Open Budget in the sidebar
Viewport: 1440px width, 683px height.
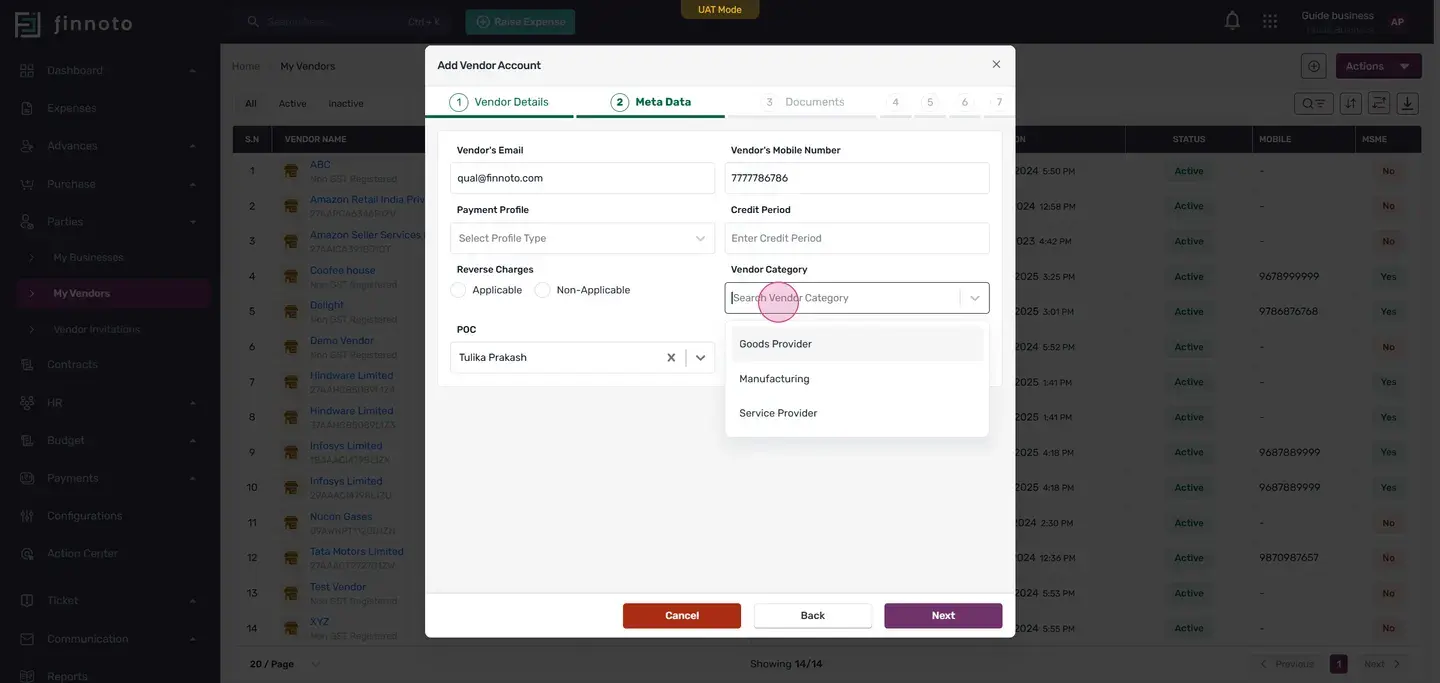(66, 440)
